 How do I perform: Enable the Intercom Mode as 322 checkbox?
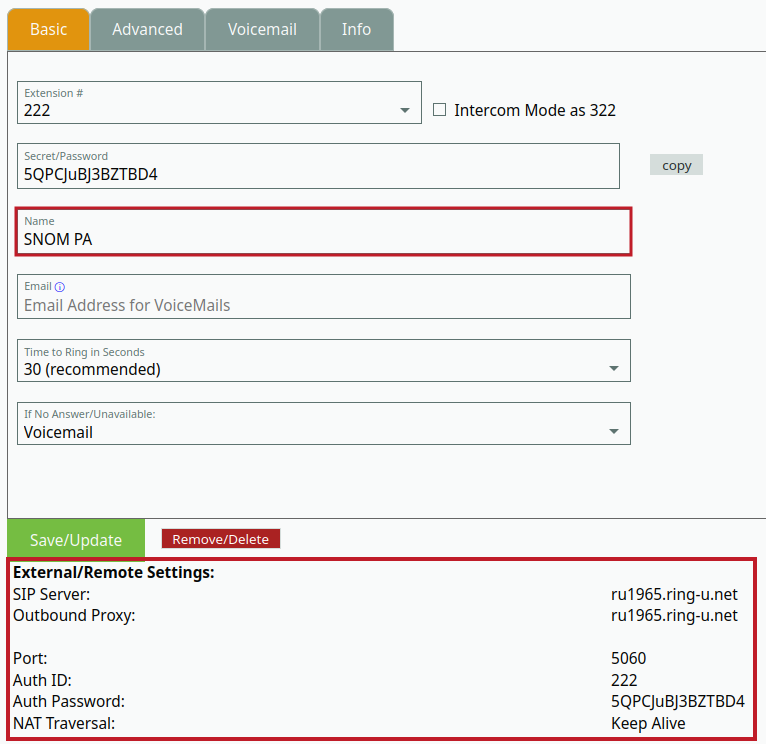pyautogui.click(x=440, y=110)
